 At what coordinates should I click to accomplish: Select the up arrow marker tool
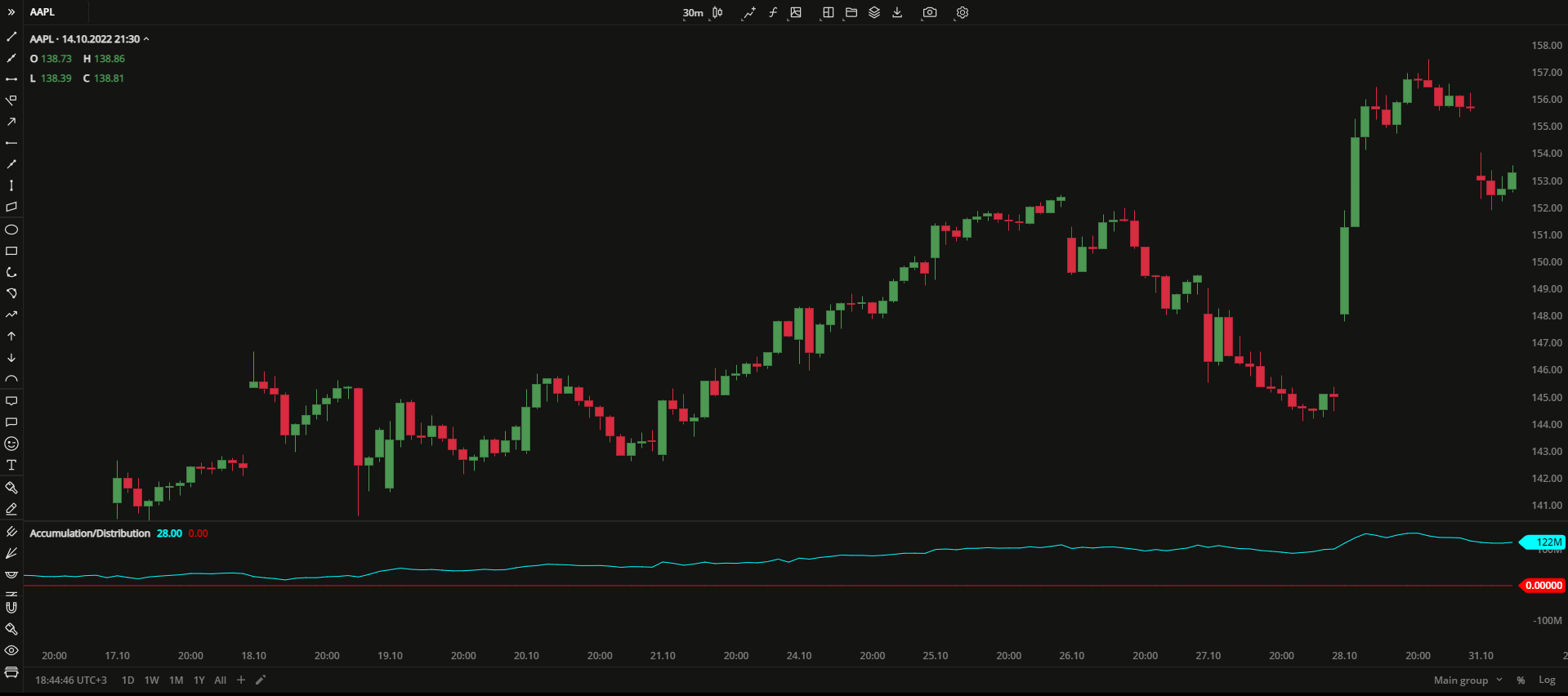(x=11, y=336)
